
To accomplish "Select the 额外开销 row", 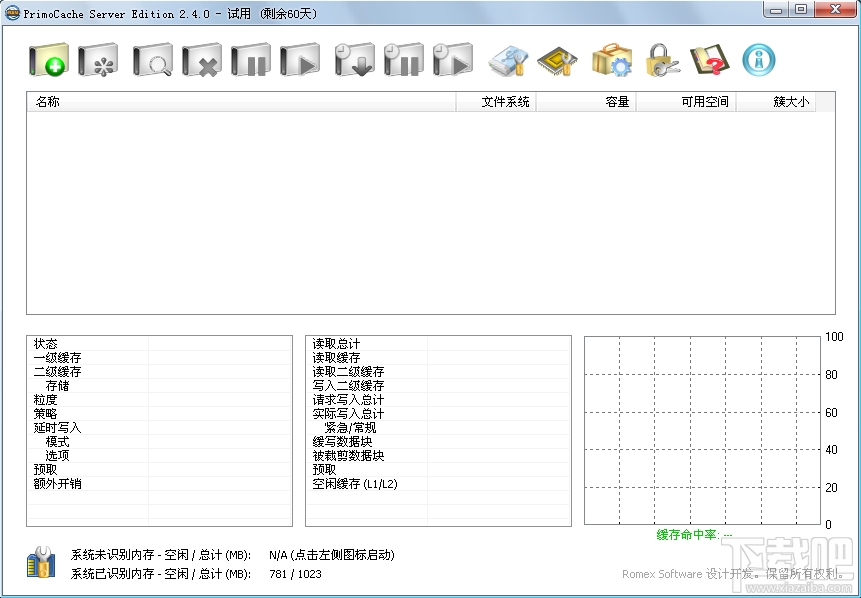I will coord(159,484).
